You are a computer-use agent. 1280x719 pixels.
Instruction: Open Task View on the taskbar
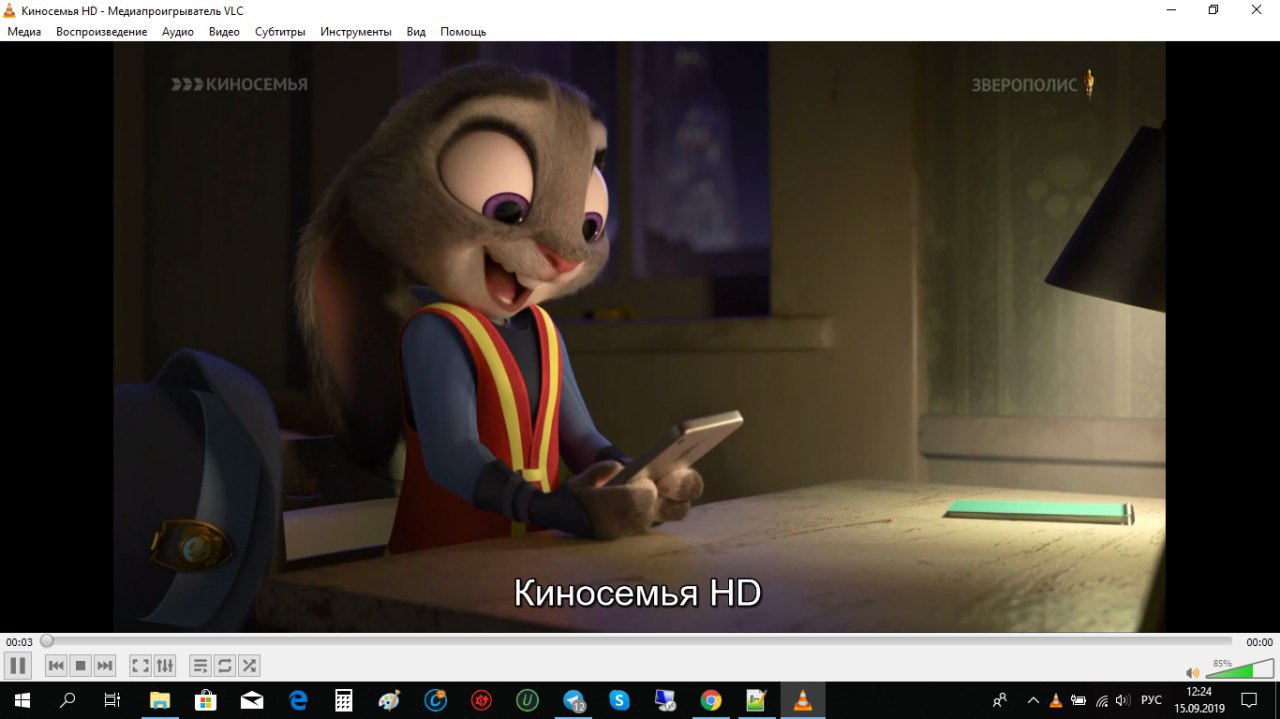[113, 700]
